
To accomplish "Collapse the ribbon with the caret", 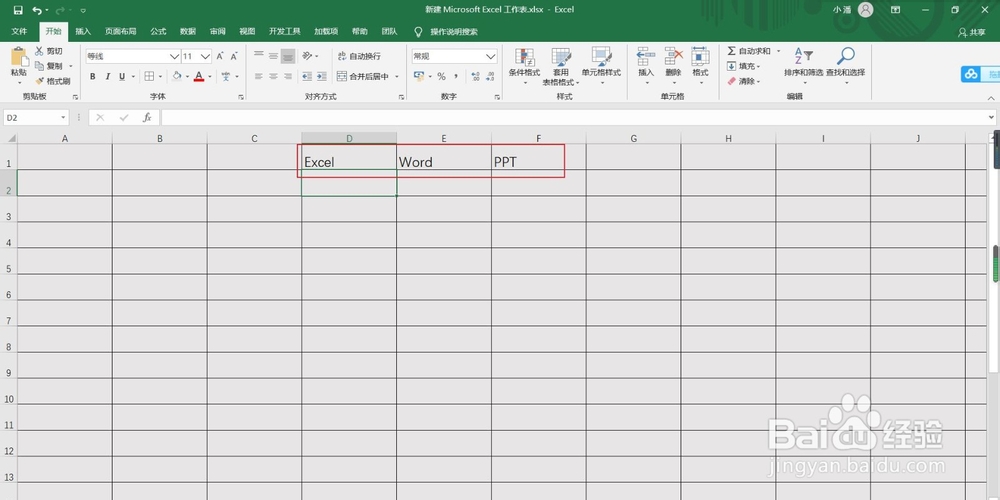I will click(x=990, y=98).
